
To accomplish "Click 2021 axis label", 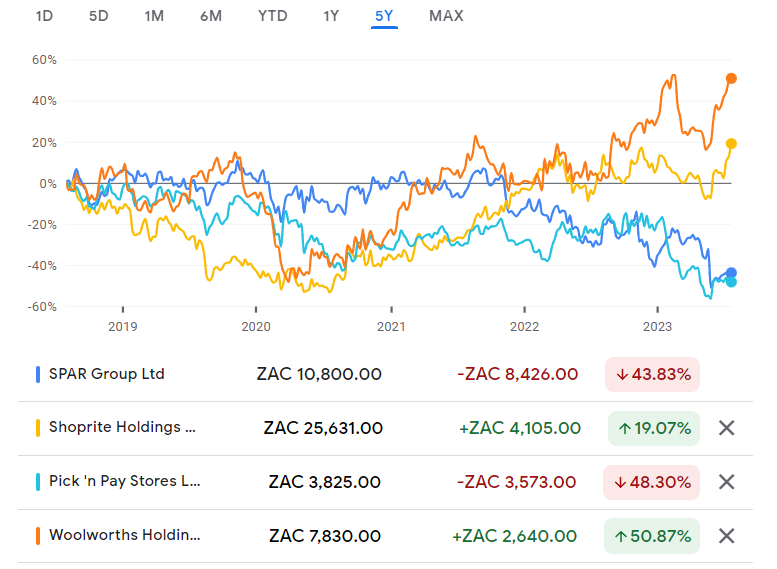I will [391, 327].
